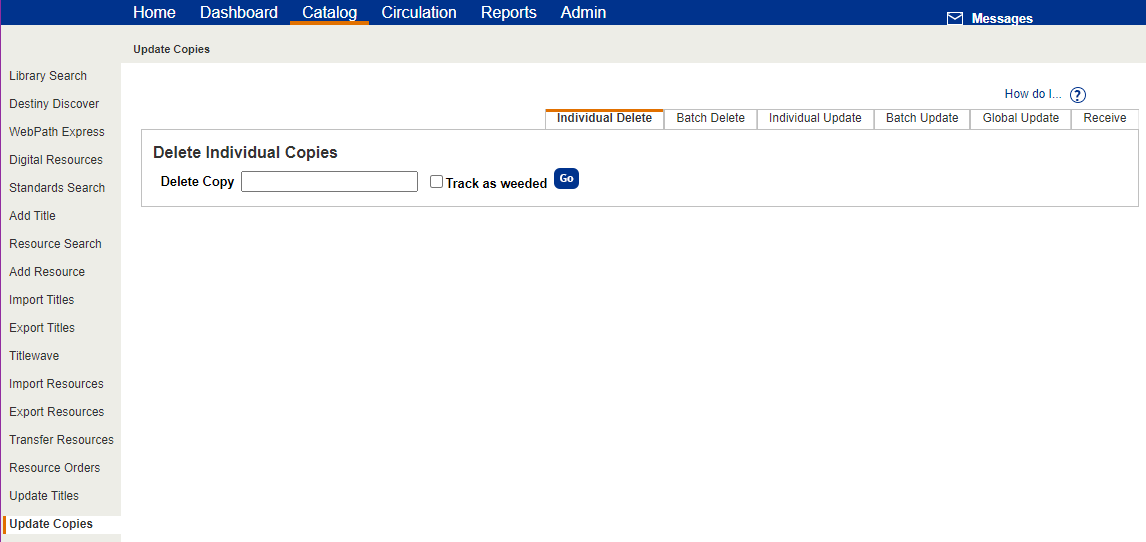Open Standards Search in sidebar
1146x542 pixels.
tap(57, 188)
